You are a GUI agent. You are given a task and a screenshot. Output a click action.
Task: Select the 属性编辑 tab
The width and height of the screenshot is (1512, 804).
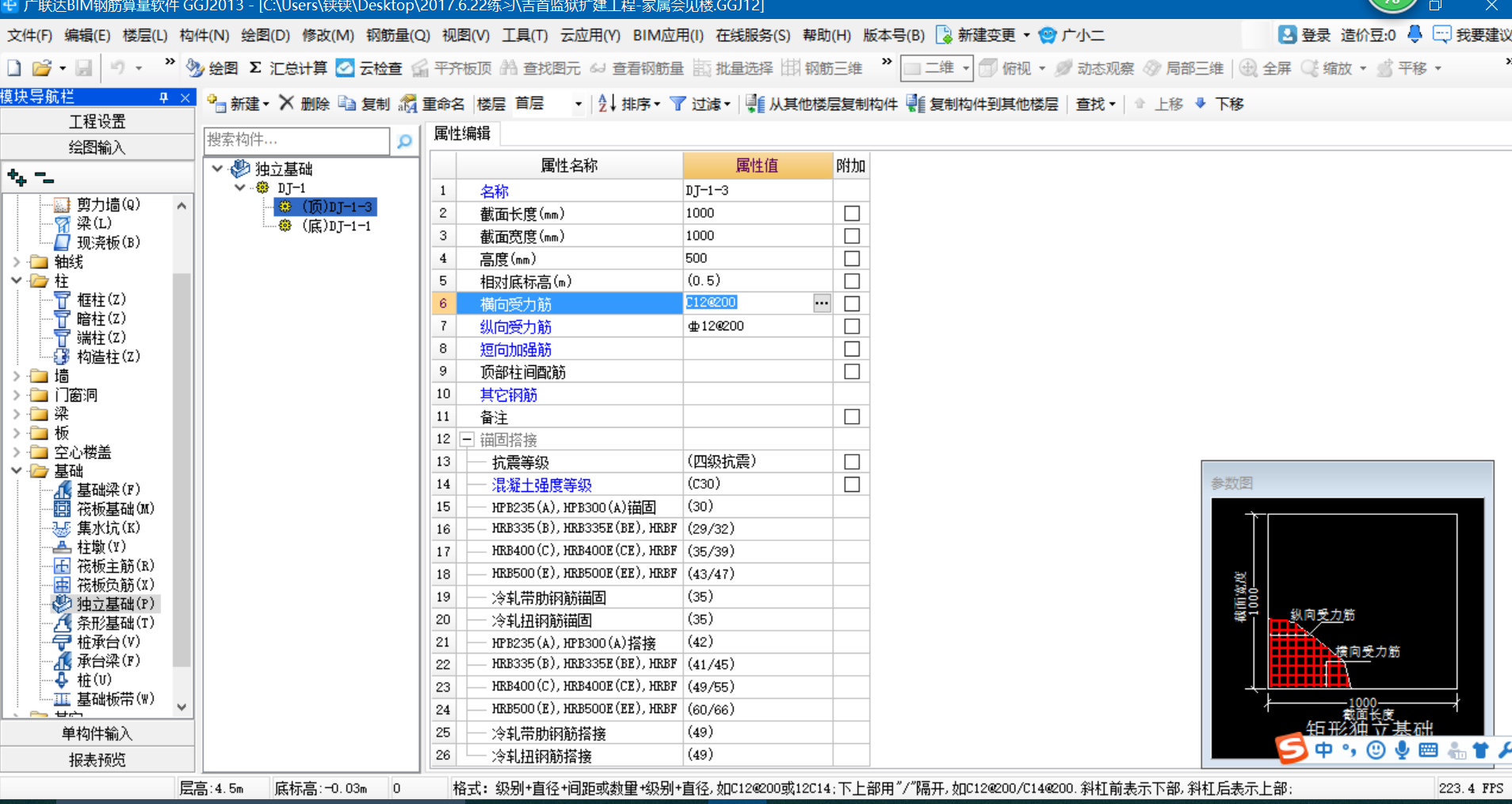tap(462, 133)
